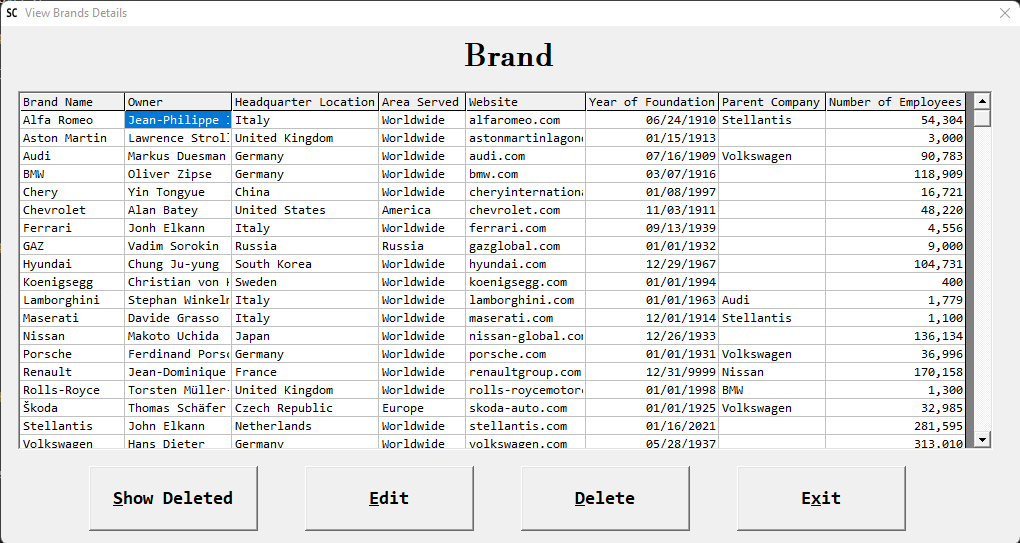Click the Delete button
Screen dimensions: 1020x543
tap(605, 498)
